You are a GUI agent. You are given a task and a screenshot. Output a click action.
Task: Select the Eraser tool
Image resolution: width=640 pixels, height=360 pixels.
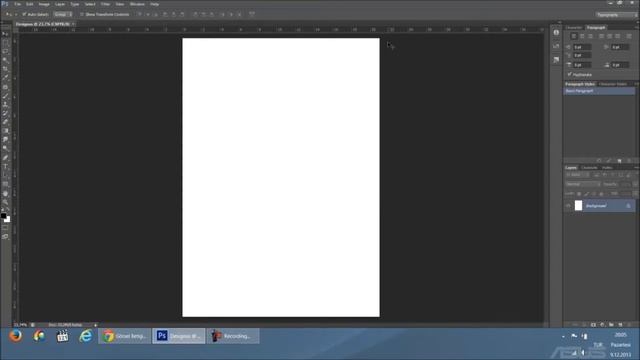[x=5, y=122]
